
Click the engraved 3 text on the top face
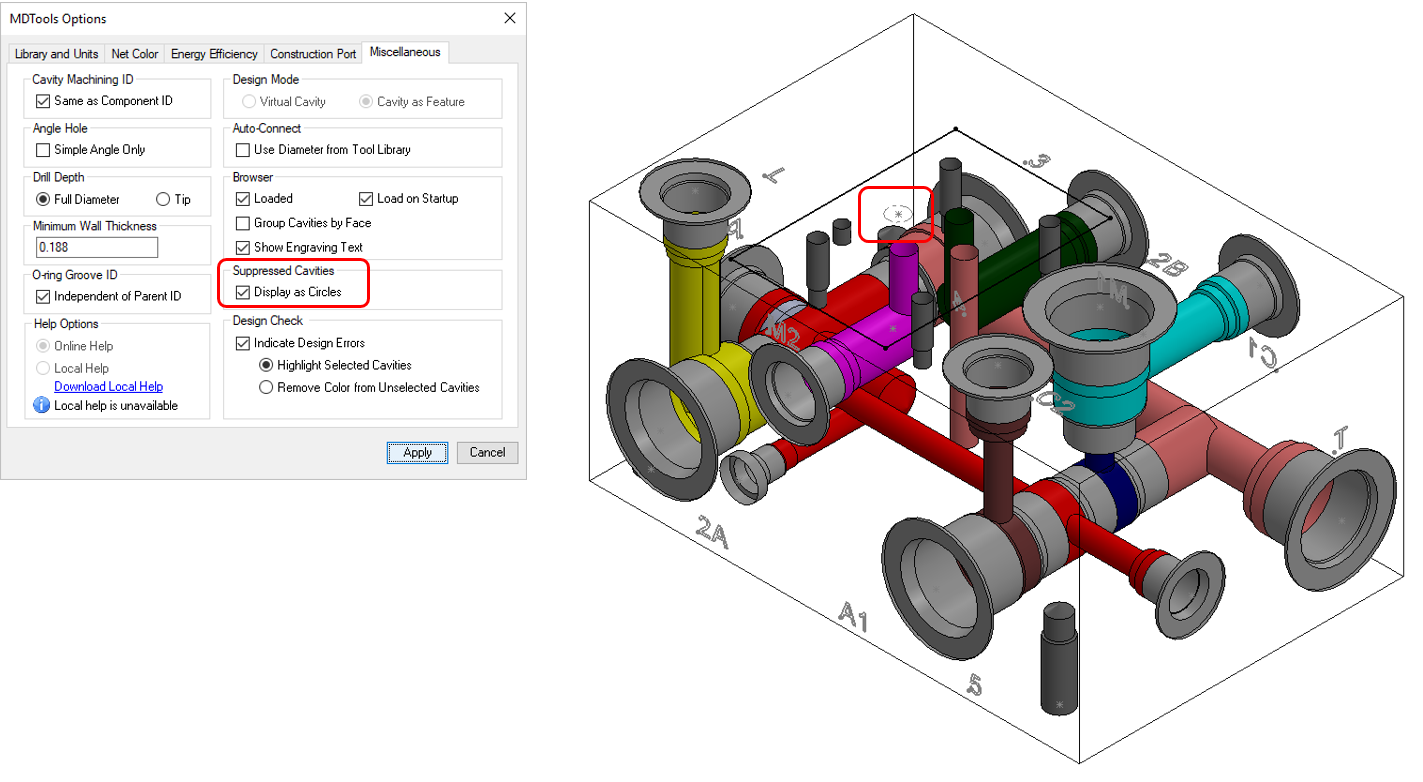coord(1040,161)
